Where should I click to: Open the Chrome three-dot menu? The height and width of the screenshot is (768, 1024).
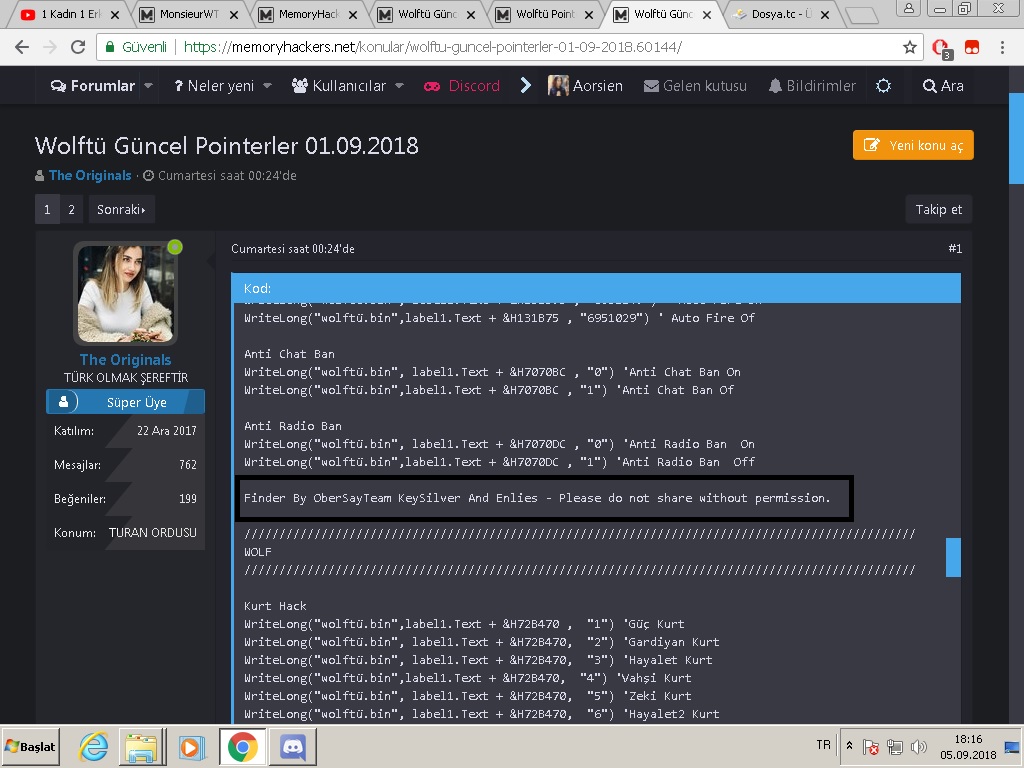click(1002, 47)
